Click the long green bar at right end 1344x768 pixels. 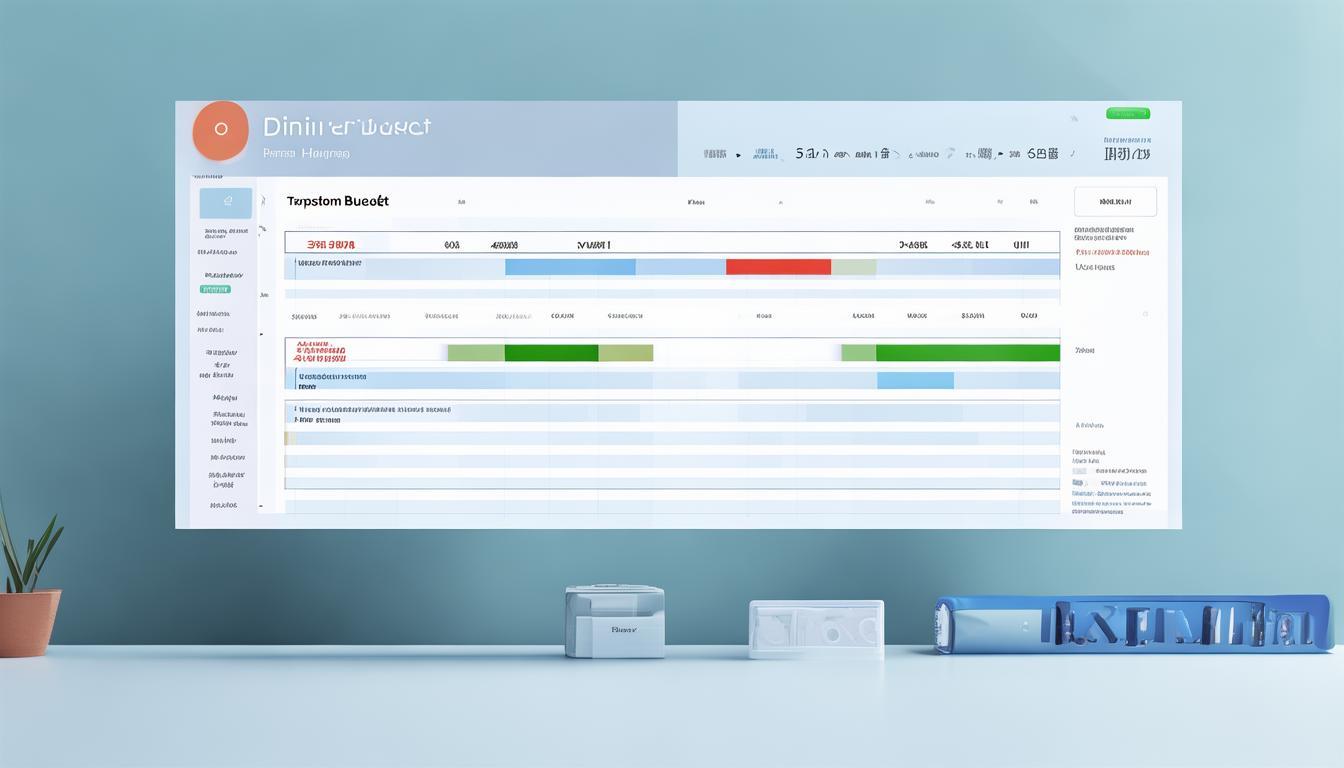pos(967,353)
